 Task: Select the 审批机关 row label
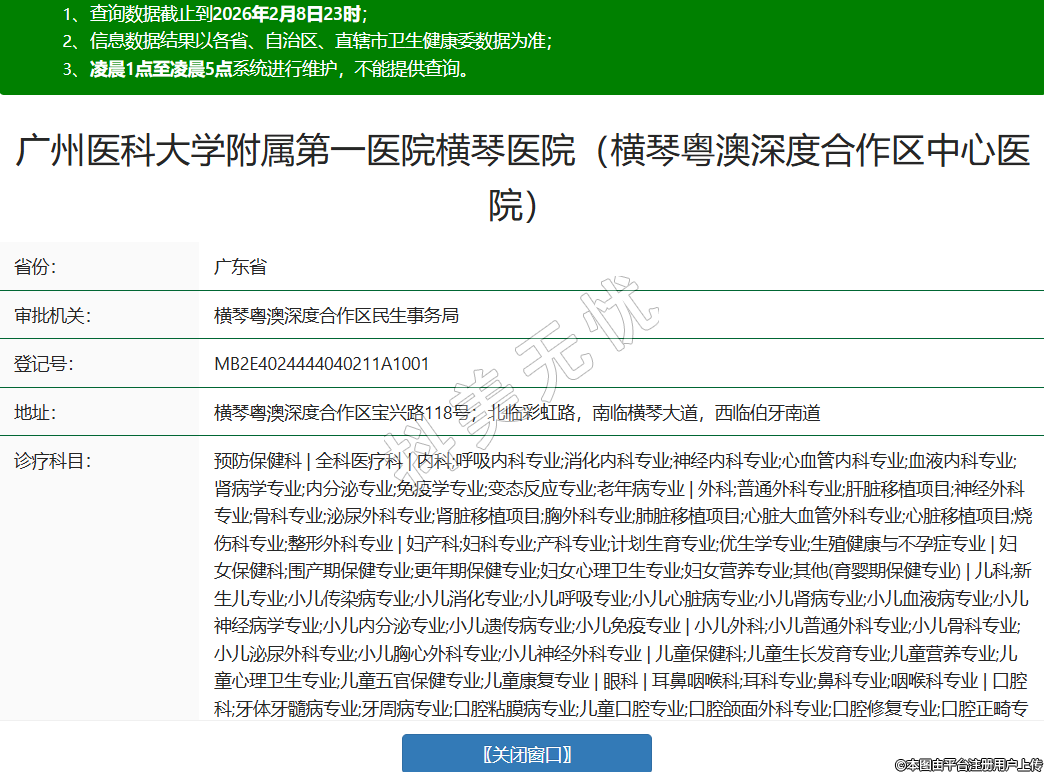pos(52,316)
